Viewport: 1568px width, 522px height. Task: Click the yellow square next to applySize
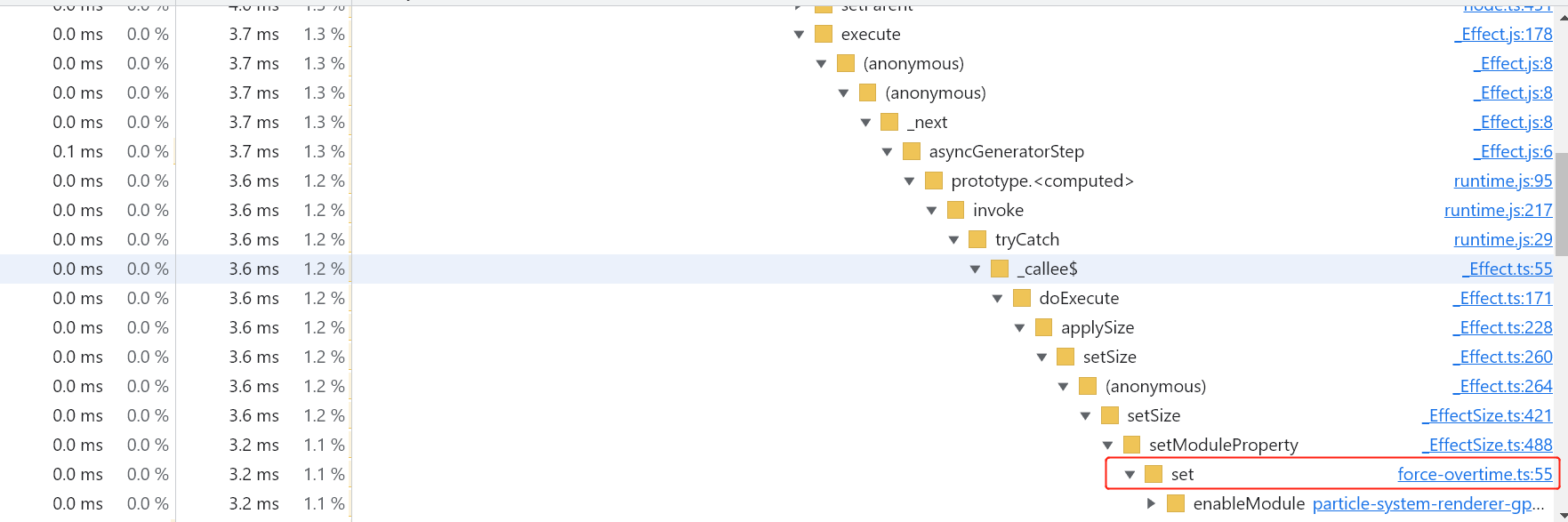point(1043,328)
